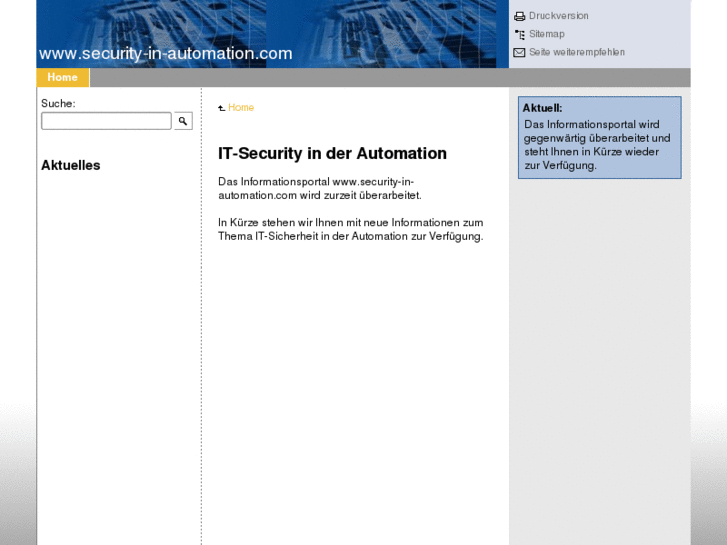The image size is (727, 545).
Task: Click the Aktuell notice text about Informationsportal
Action: [x=597, y=145]
